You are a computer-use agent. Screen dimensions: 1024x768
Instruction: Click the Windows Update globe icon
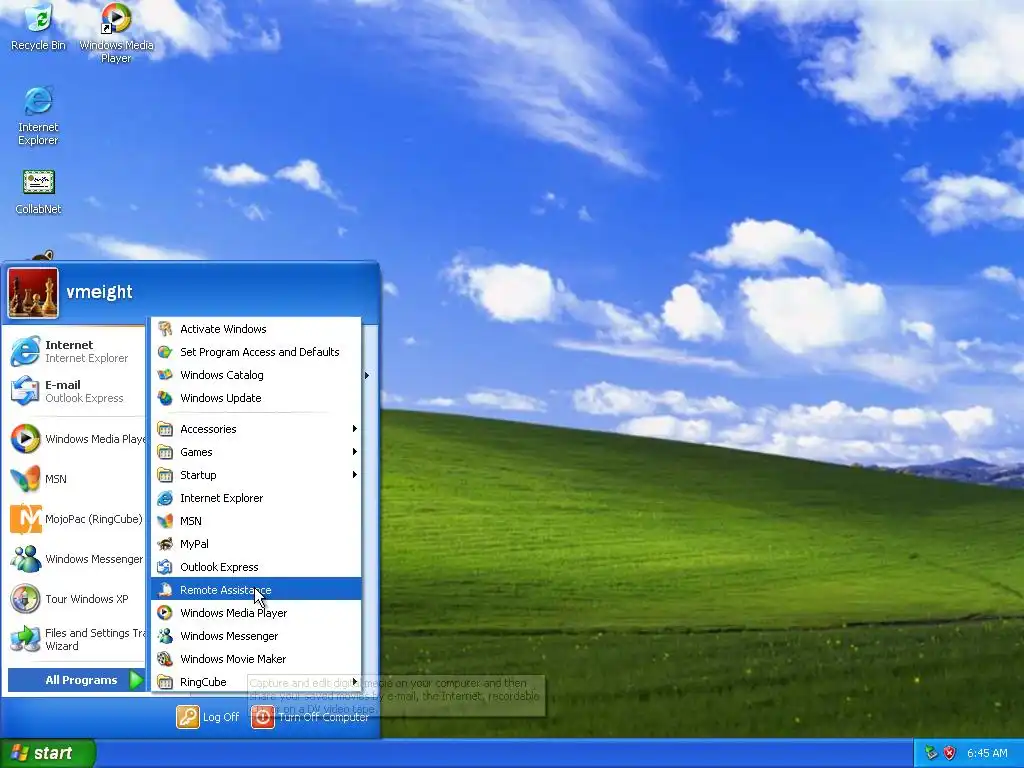165,398
